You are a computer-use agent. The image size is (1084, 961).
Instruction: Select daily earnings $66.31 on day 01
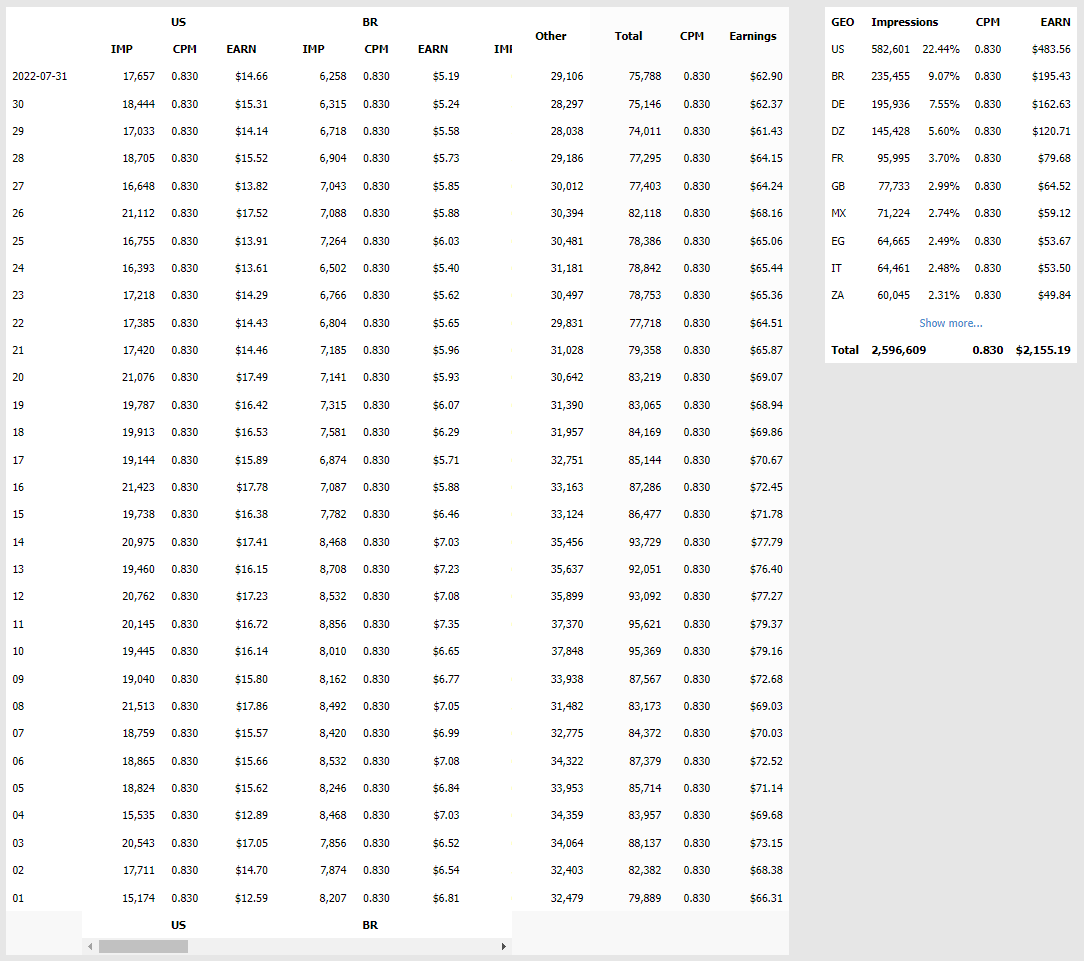[766, 898]
